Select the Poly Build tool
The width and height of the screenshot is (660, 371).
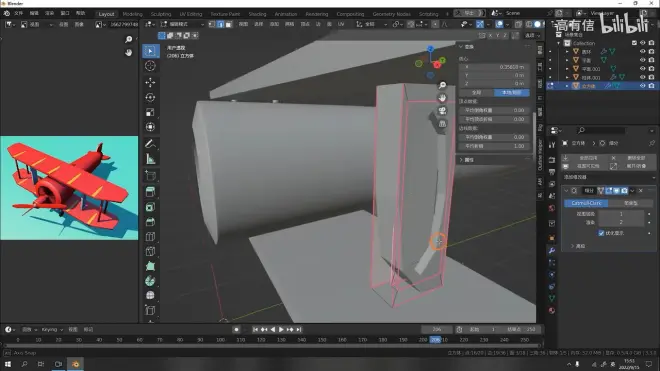(150, 266)
